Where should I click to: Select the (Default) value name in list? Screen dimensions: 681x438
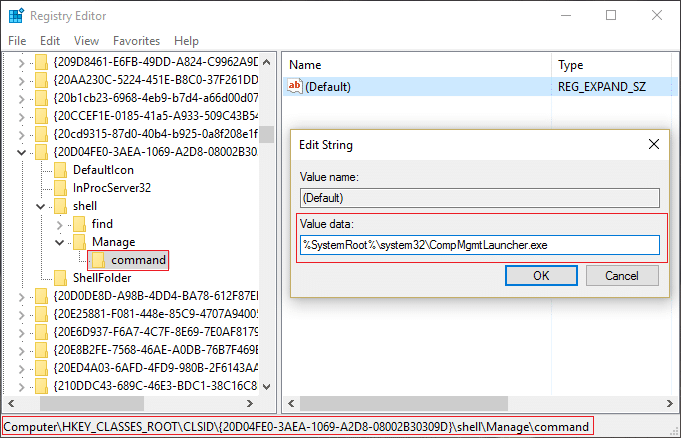click(x=328, y=87)
